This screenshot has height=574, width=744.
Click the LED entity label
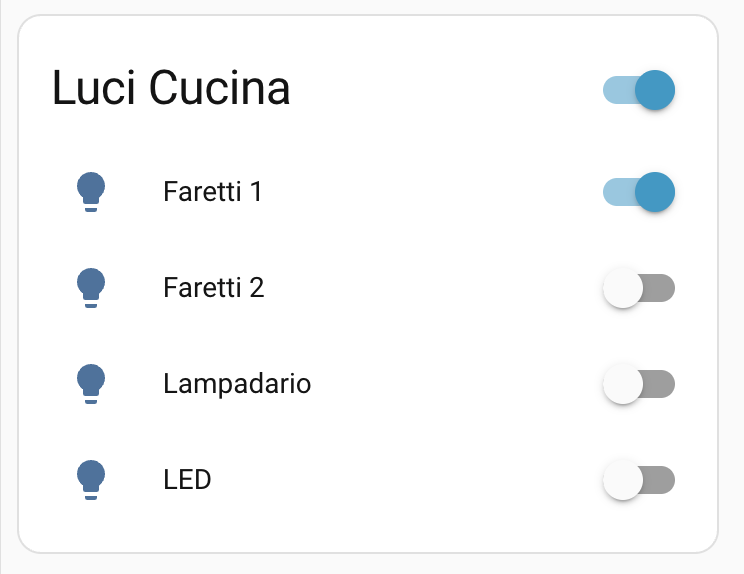pyautogui.click(x=187, y=480)
